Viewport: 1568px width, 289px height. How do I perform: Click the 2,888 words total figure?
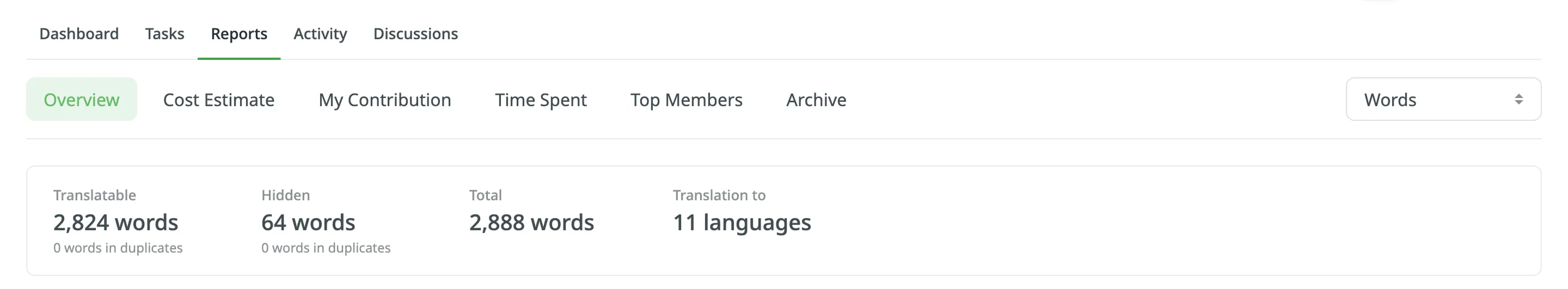pos(531,223)
